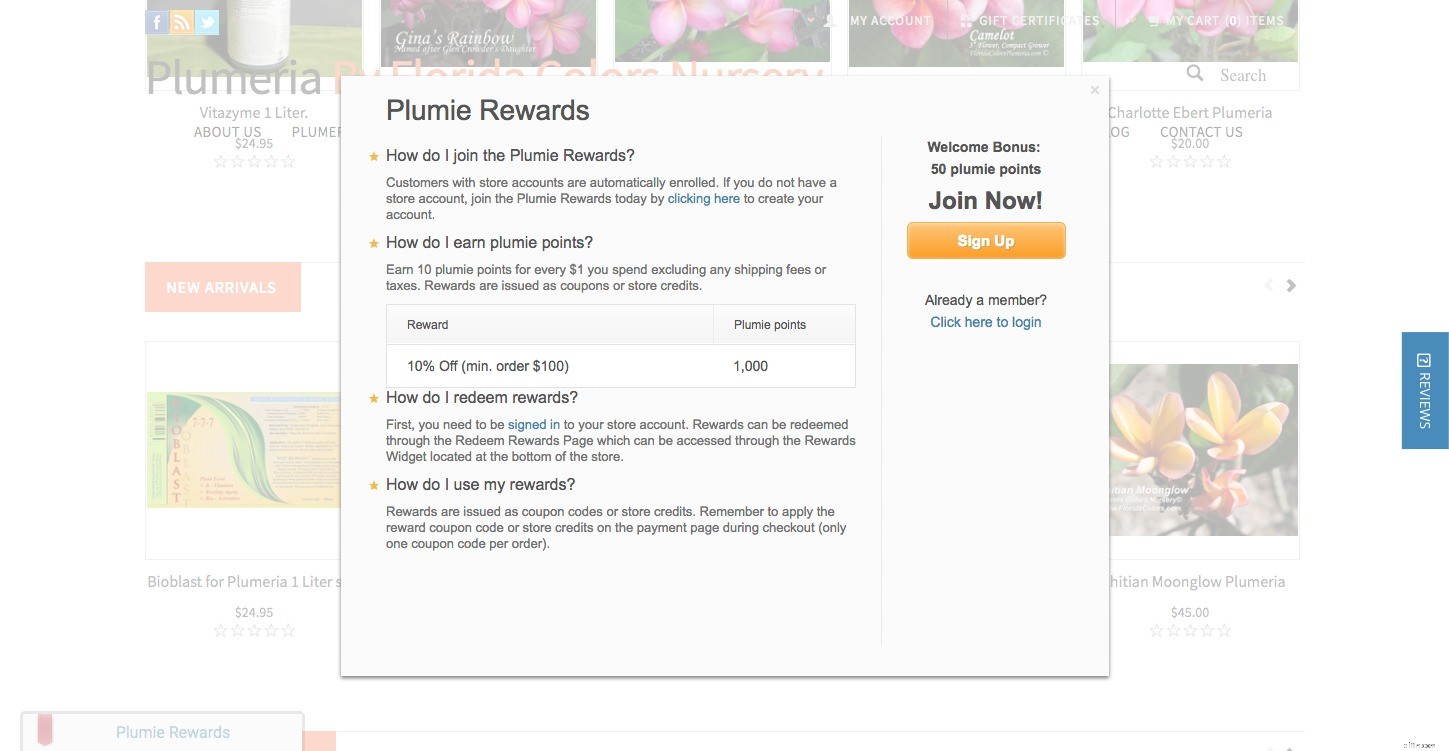The width and height of the screenshot is (1449, 751).
Task: Click the star beside 'How do I redeem rewards?'
Action: [x=373, y=398]
